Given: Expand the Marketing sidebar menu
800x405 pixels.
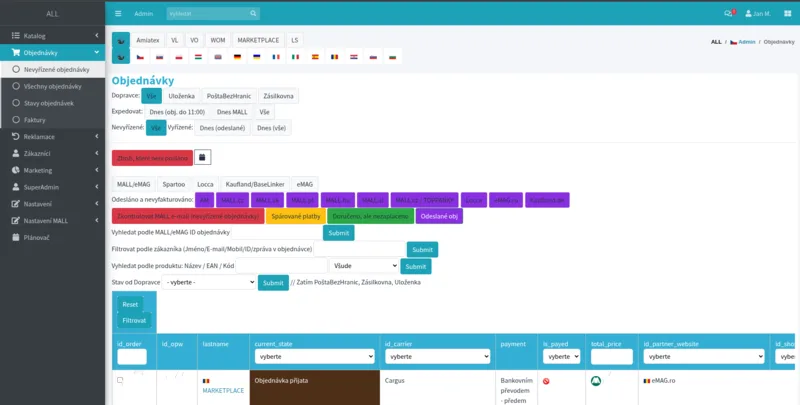Looking at the screenshot, I should click(x=53, y=170).
